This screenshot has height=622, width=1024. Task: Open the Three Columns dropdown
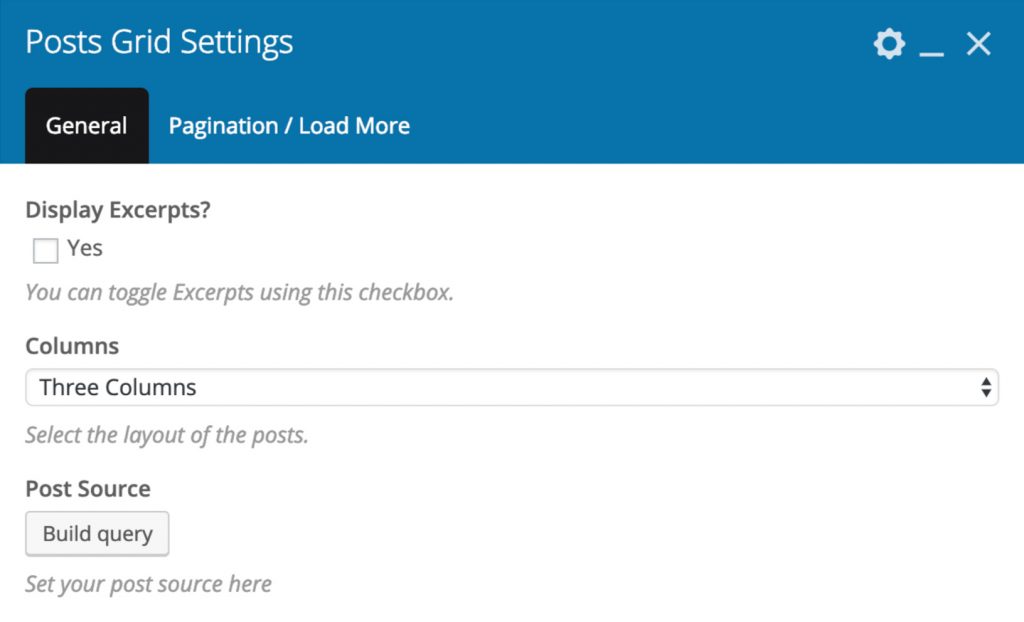(x=512, y=387)
